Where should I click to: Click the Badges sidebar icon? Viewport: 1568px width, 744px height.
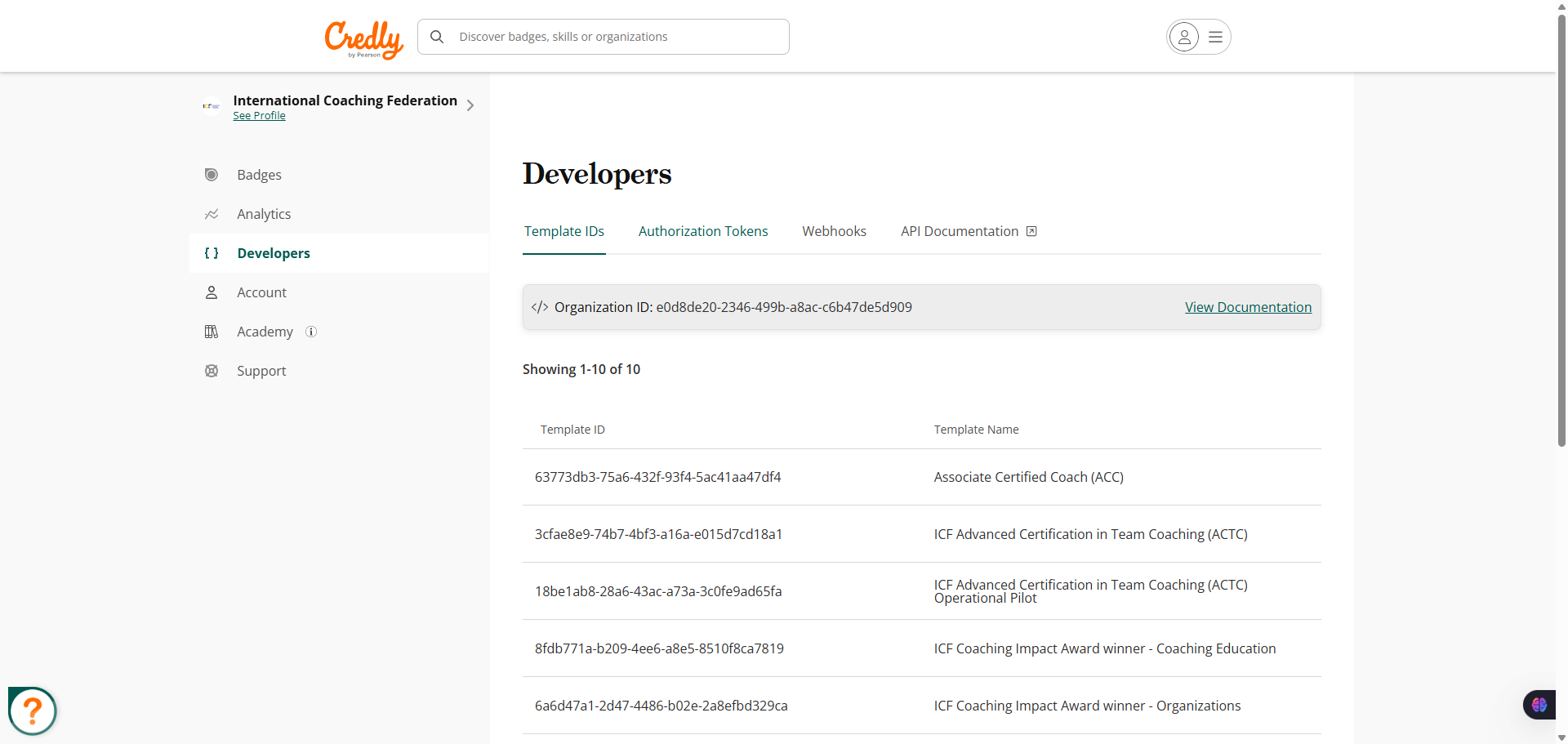point(212,175)
